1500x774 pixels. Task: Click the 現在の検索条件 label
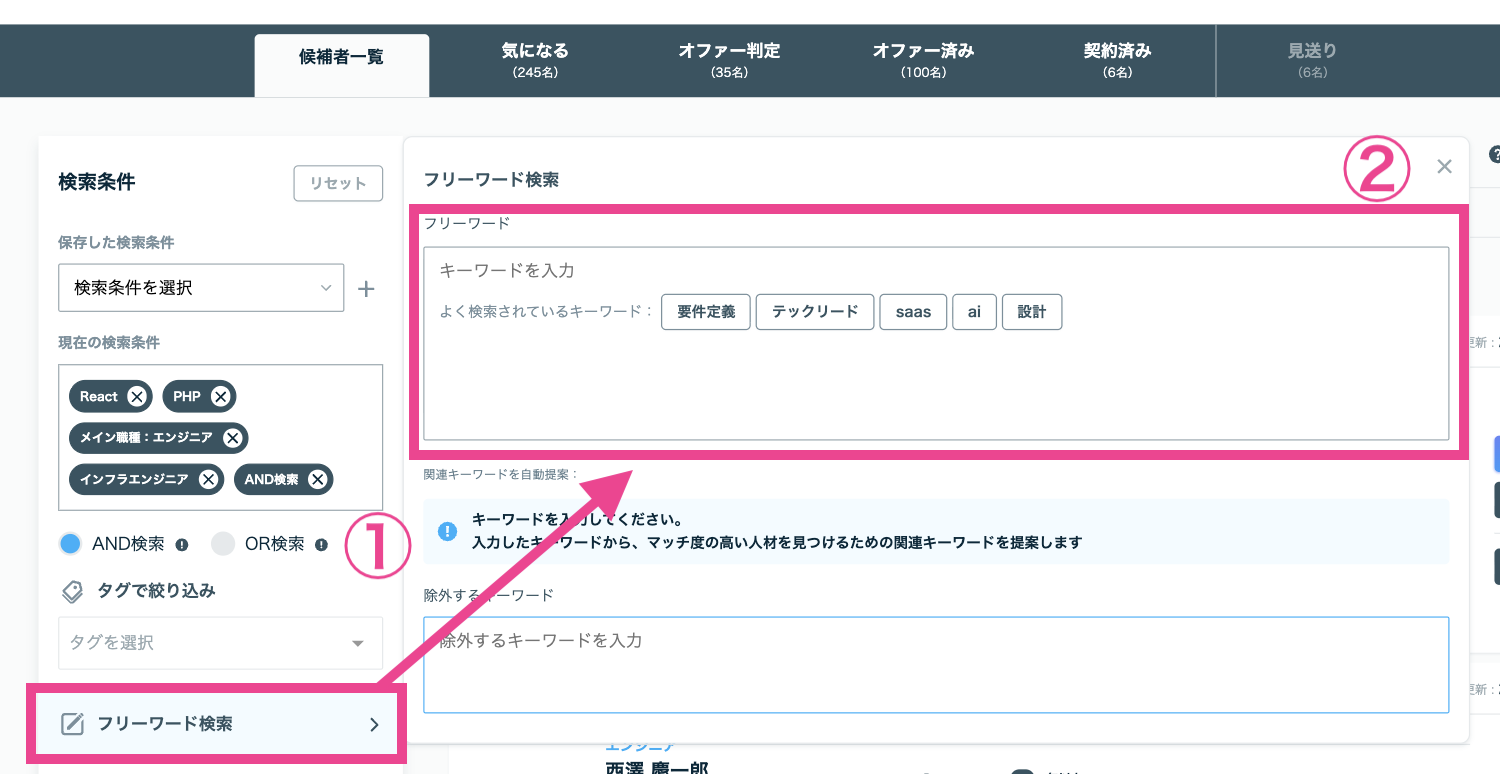coord(109,343)
